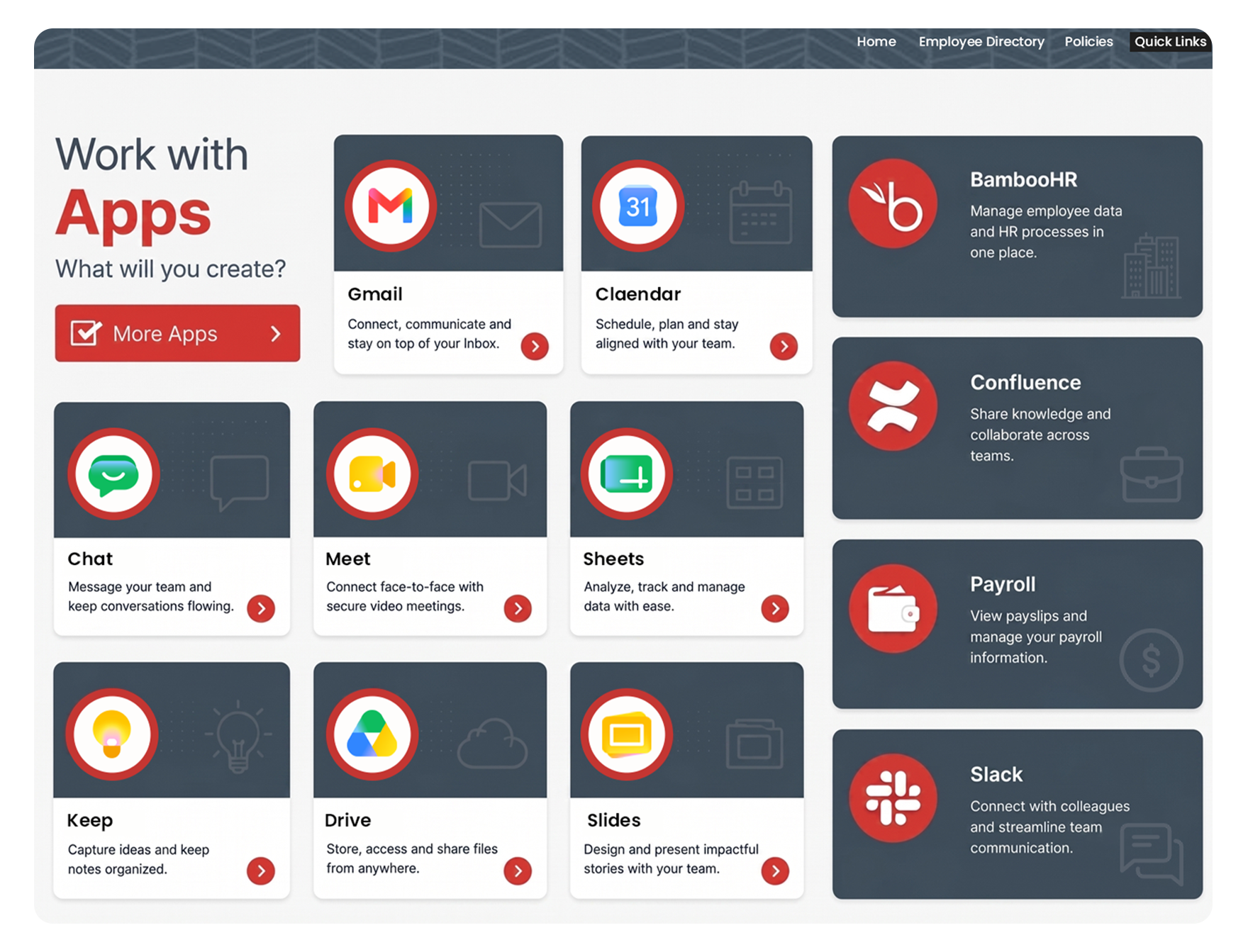Click the Meet card title
Screen dimensions: 1248x952
(348, 559)
